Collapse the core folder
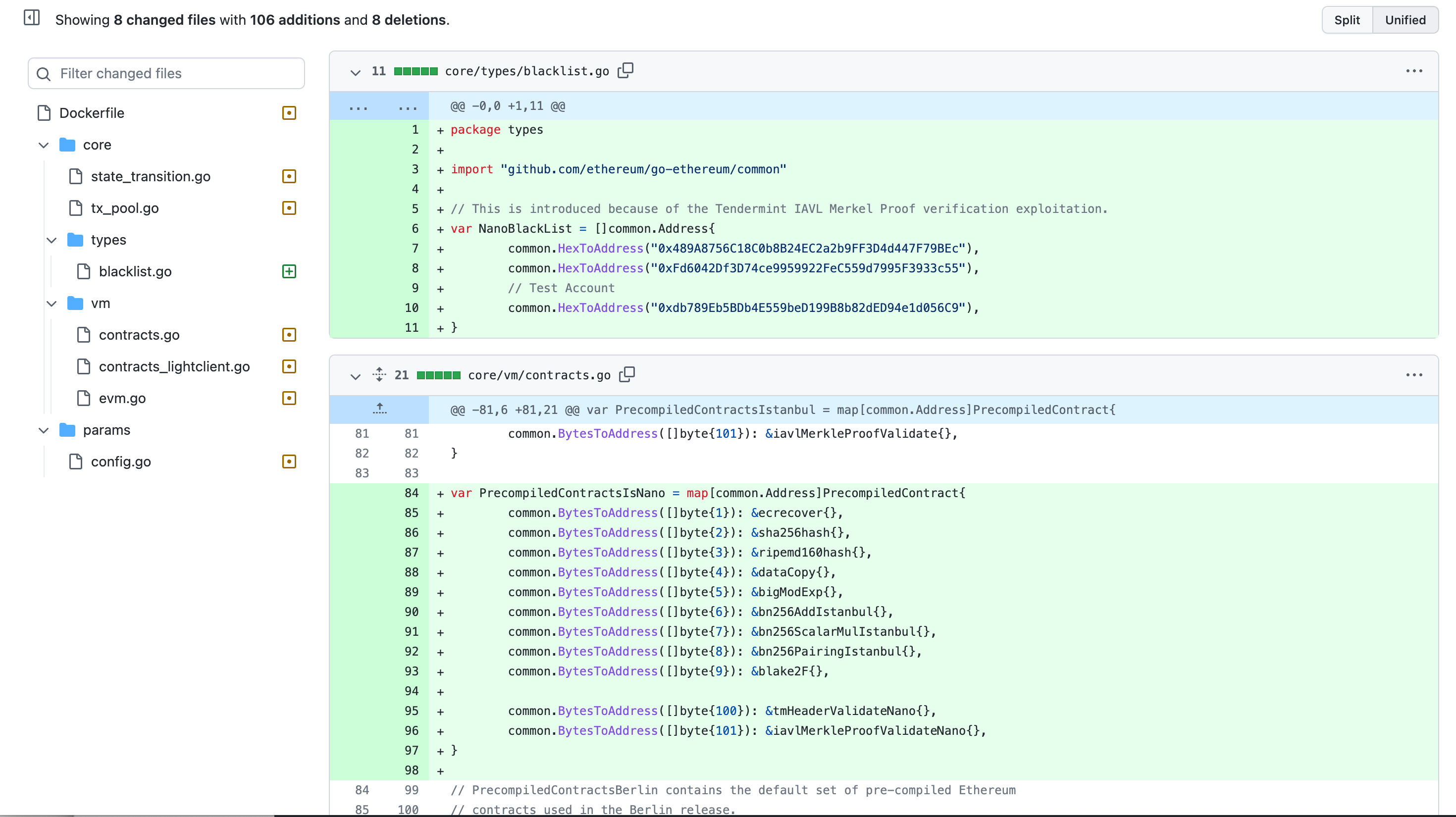Image resolution: width=1456 pixels, height=817 pixels. (44, 145)
